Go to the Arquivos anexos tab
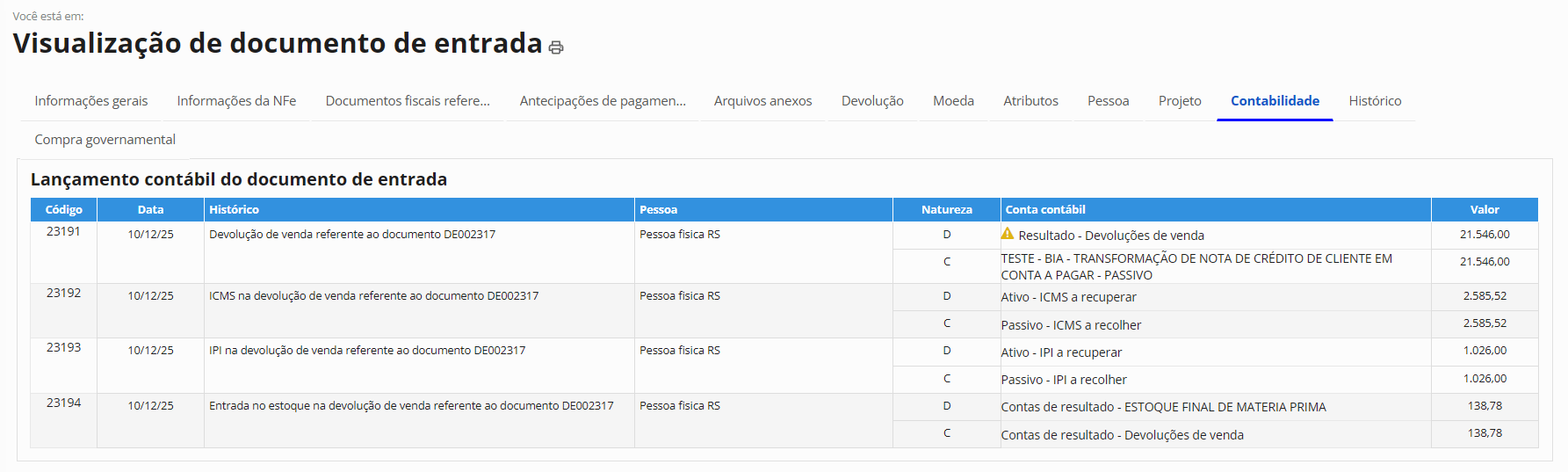 762,101
